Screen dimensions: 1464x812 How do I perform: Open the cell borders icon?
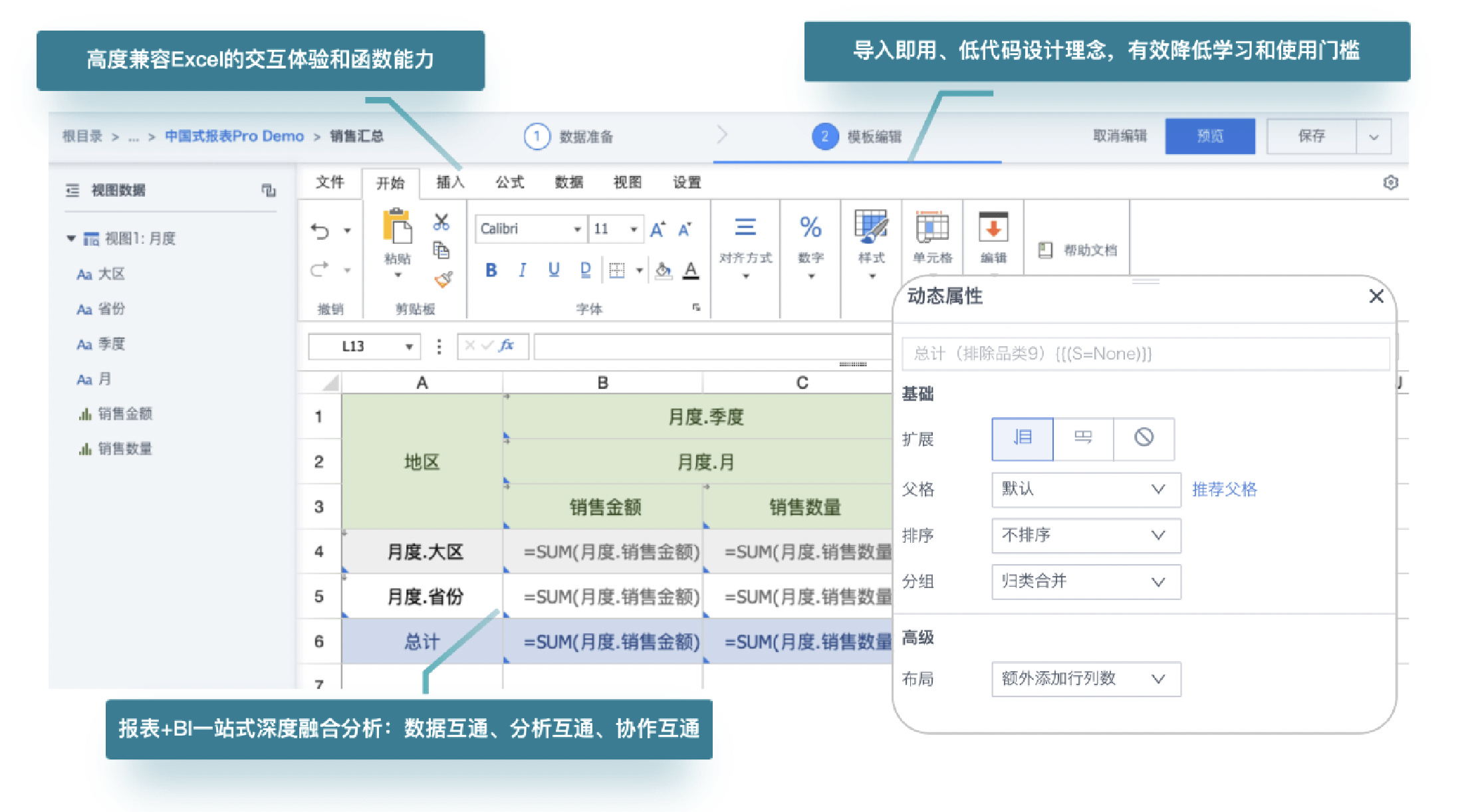tap(617, 270)
